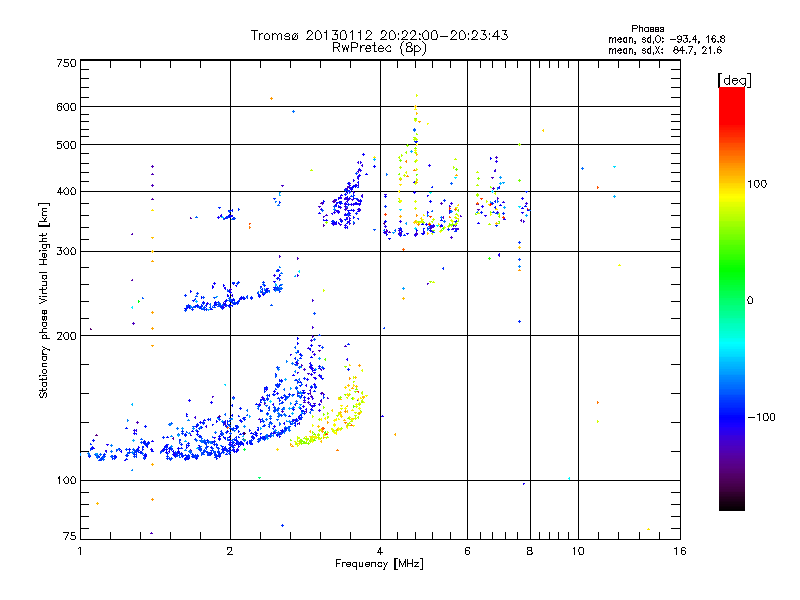Click the 'Phases' header label

click(x=647, y=29)
